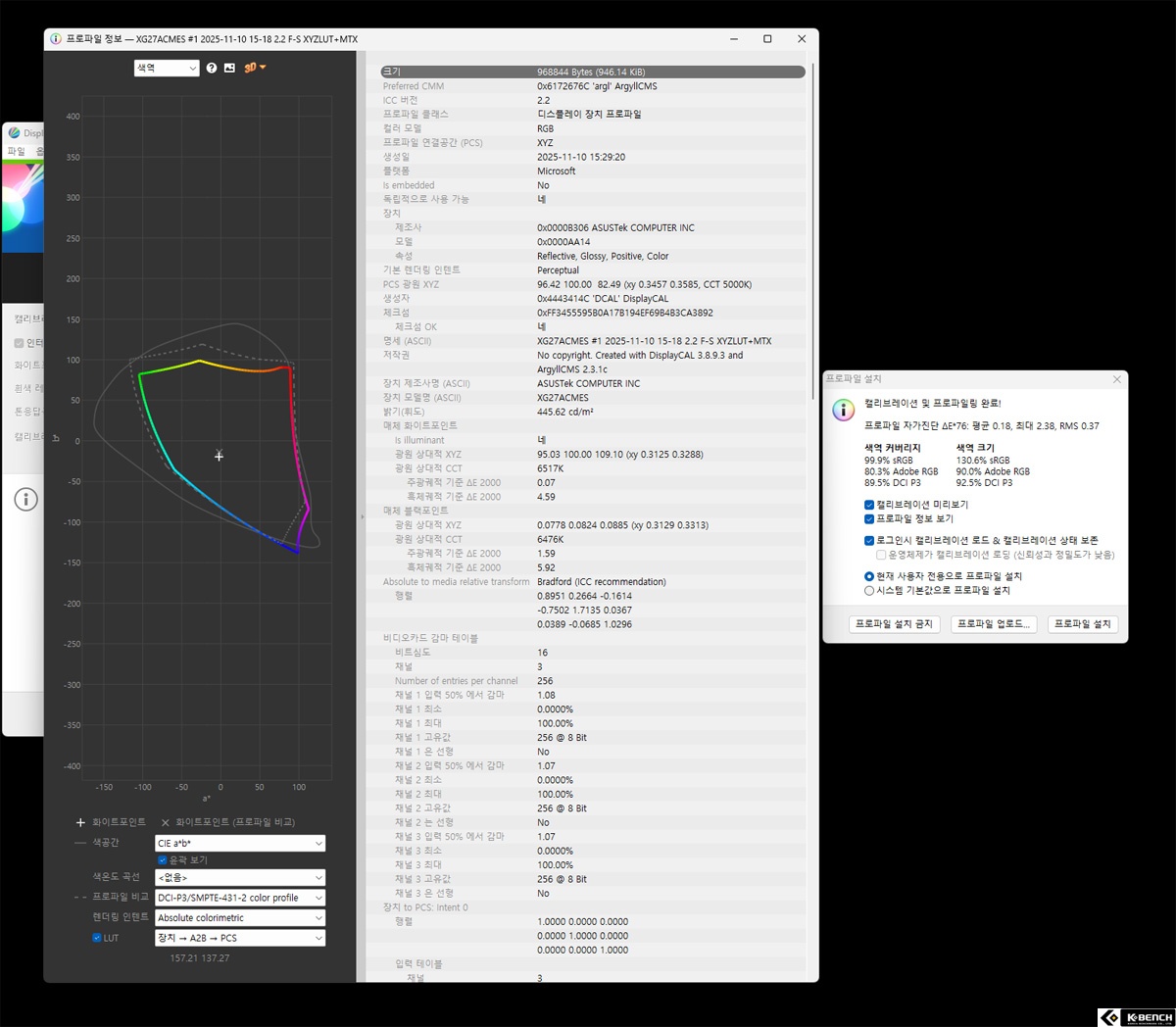Open the orange 3D view menu
This screenshot has height=1027, width=1176.
[x=255, y=68]
